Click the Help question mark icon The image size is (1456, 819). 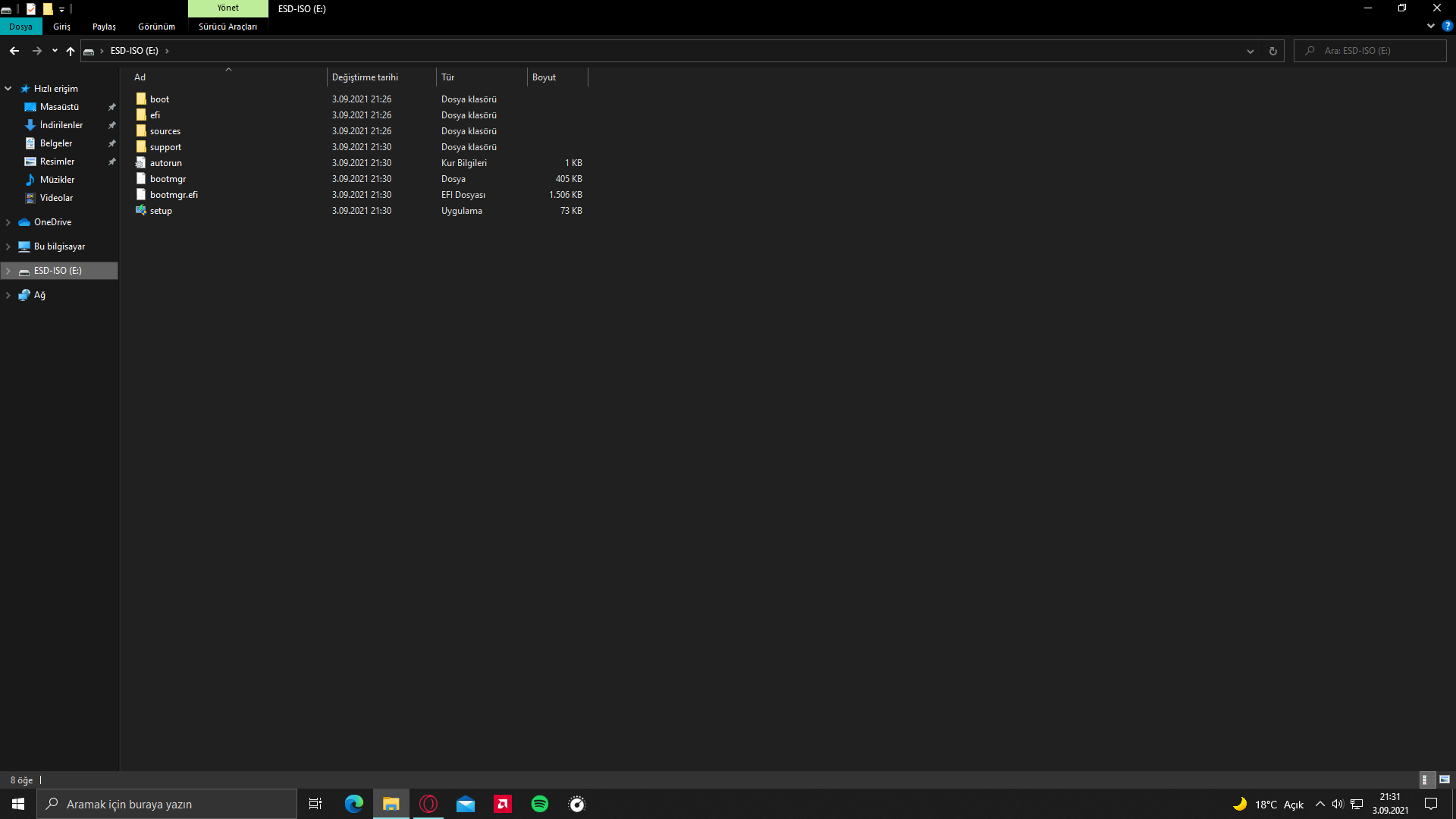click(1447, 26)
